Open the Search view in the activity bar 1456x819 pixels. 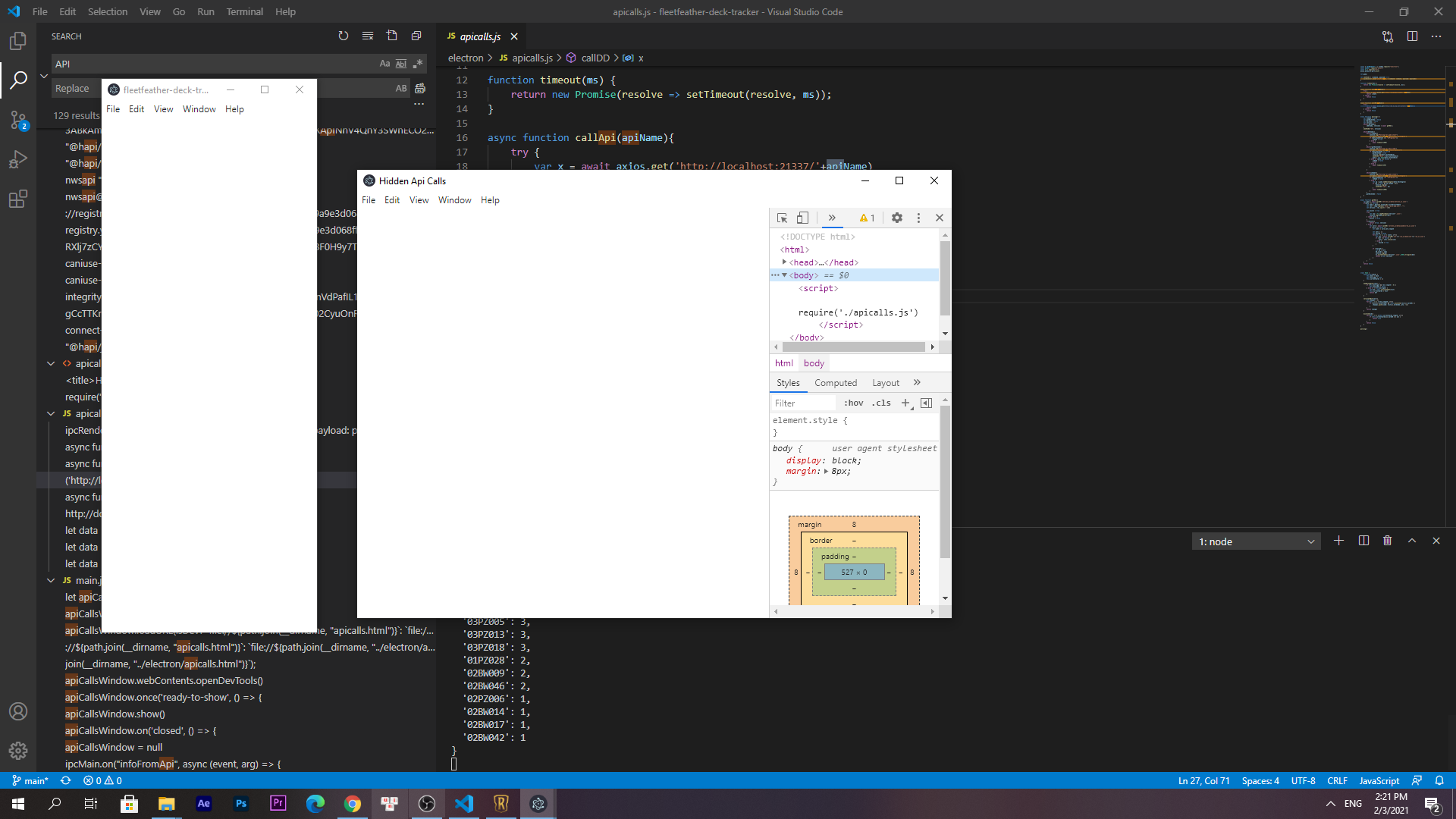[18, 80]
